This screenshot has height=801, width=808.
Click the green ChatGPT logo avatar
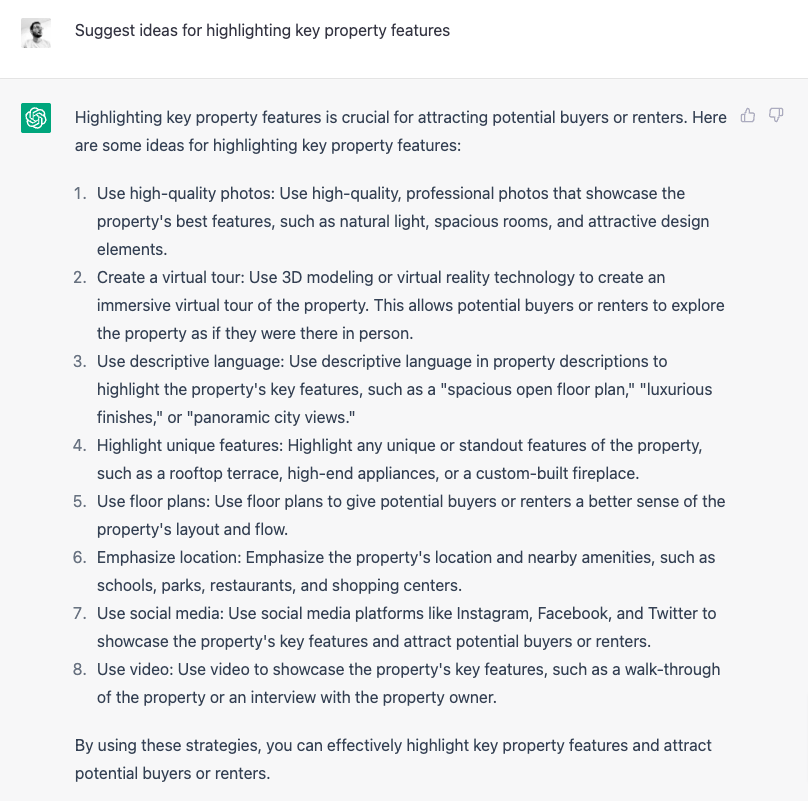(x=36, y=118)
